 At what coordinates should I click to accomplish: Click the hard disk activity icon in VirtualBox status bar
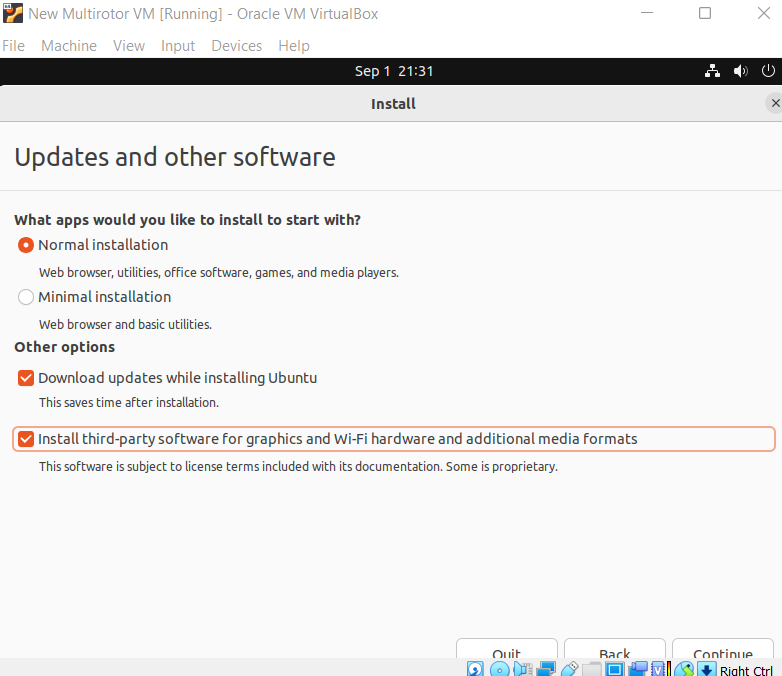point(475,669)
